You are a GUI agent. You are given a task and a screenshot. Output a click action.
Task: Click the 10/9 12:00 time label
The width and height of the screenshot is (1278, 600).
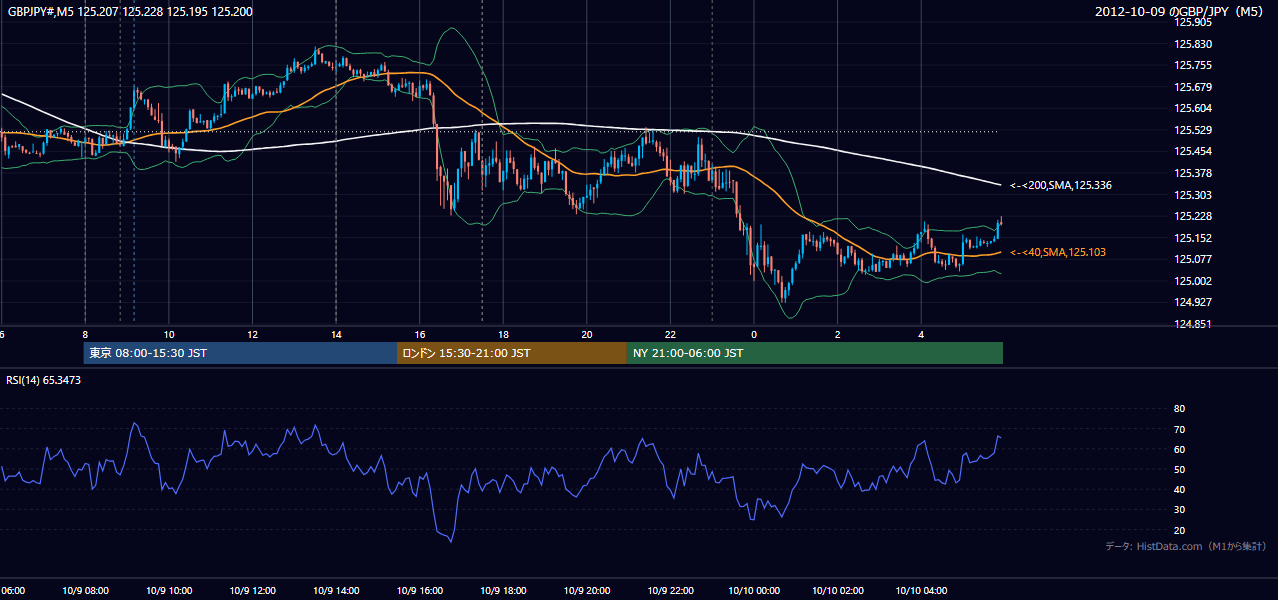(252, 591)
